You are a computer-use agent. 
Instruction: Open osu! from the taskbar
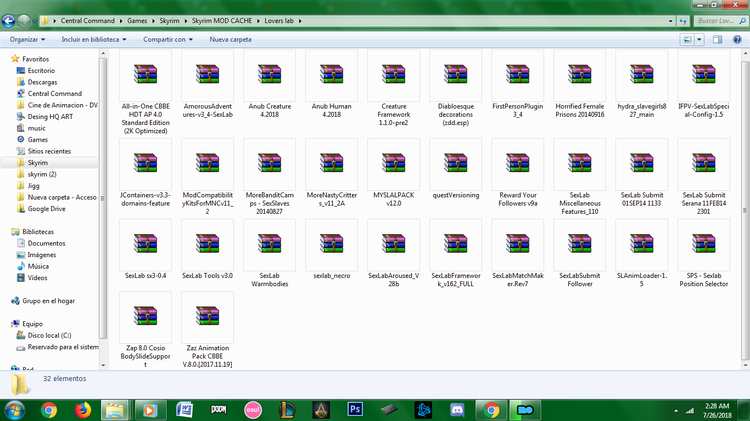click(253, 410)
